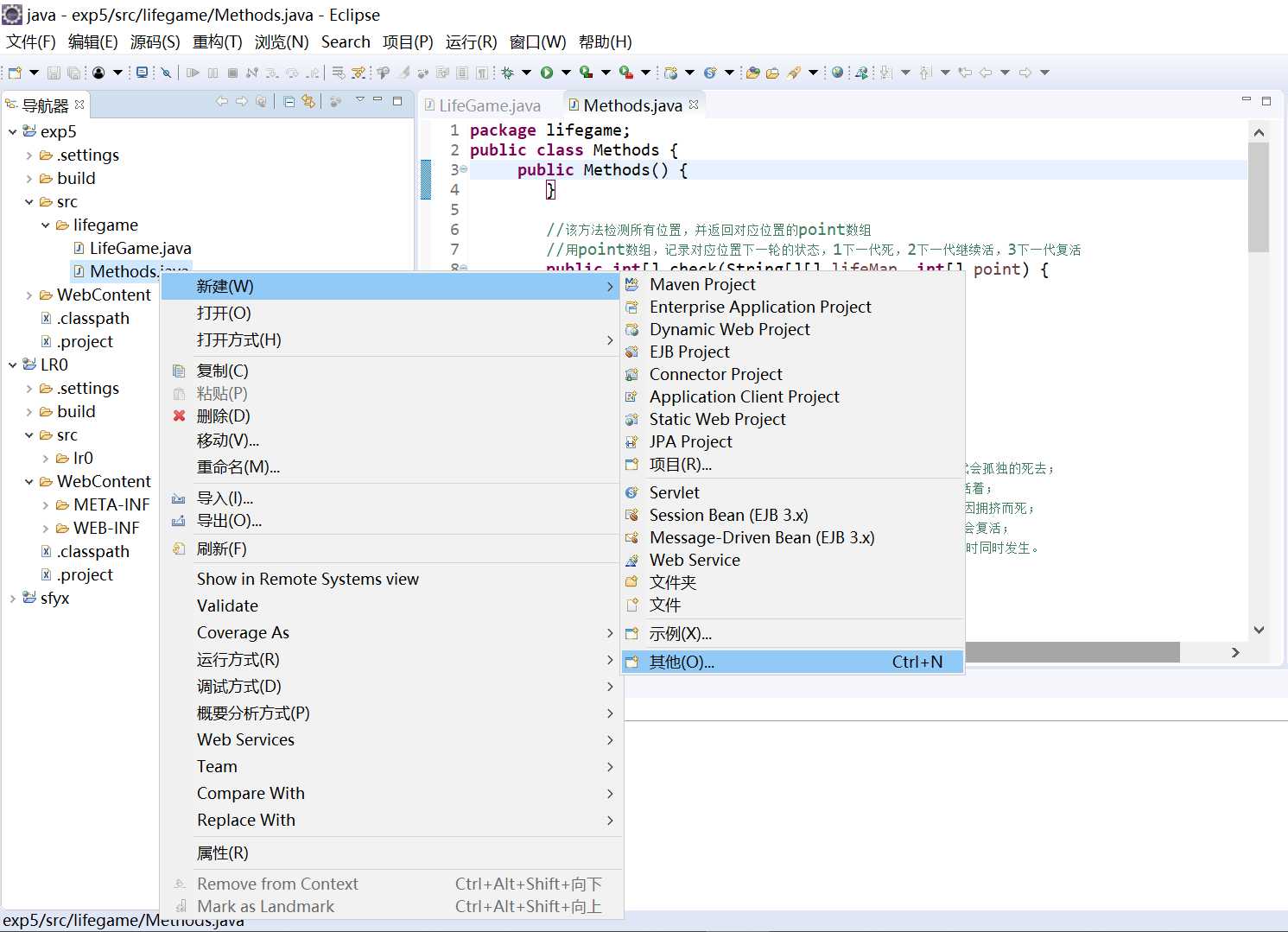Click the red Delete X icon
This screenshot has width=1288, height=932.
(x=180, y=416)
